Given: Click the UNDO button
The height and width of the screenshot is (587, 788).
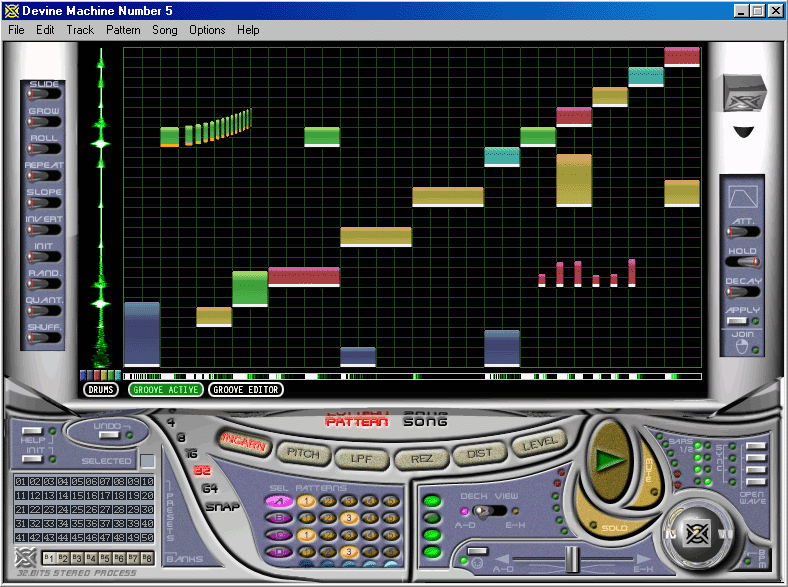Looking at the screenshot, I should (x=110, y=435).
